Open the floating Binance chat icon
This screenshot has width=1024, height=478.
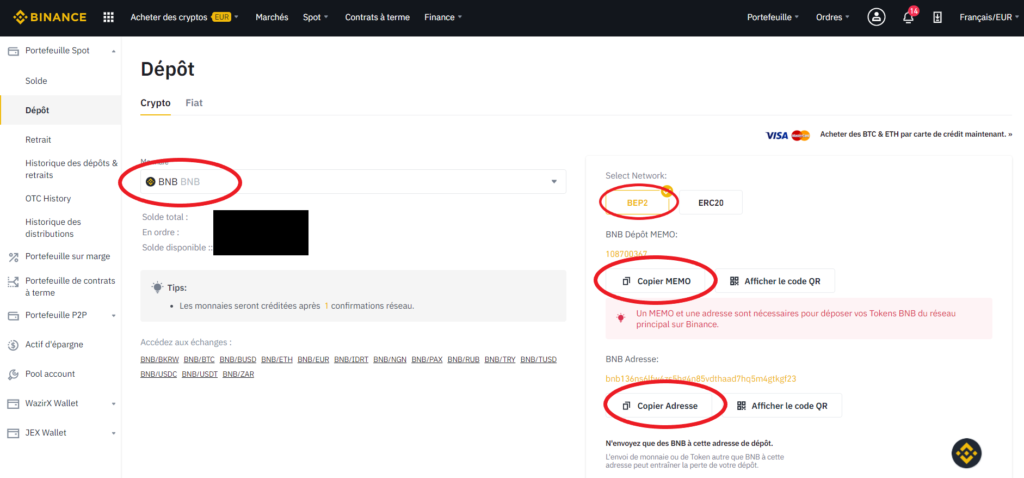pos(966,453)
